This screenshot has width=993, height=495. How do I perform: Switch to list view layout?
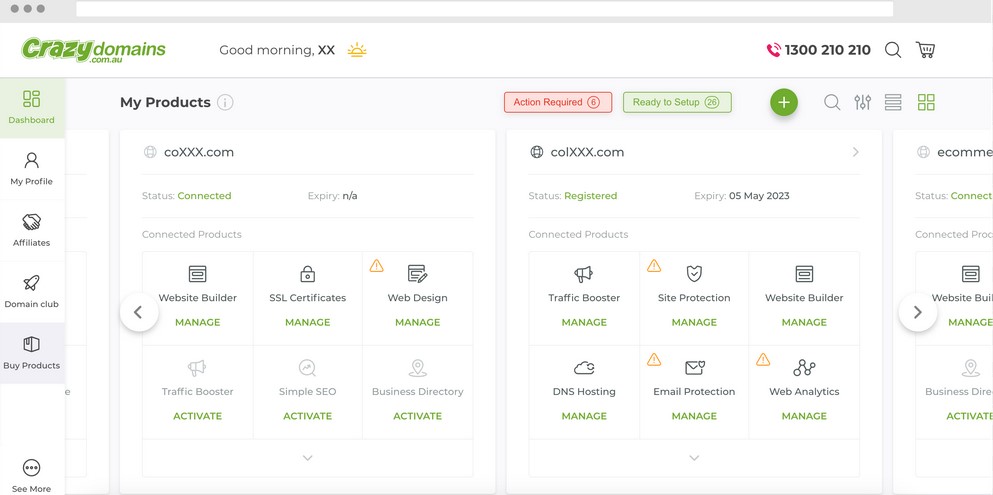pos(893,103)
